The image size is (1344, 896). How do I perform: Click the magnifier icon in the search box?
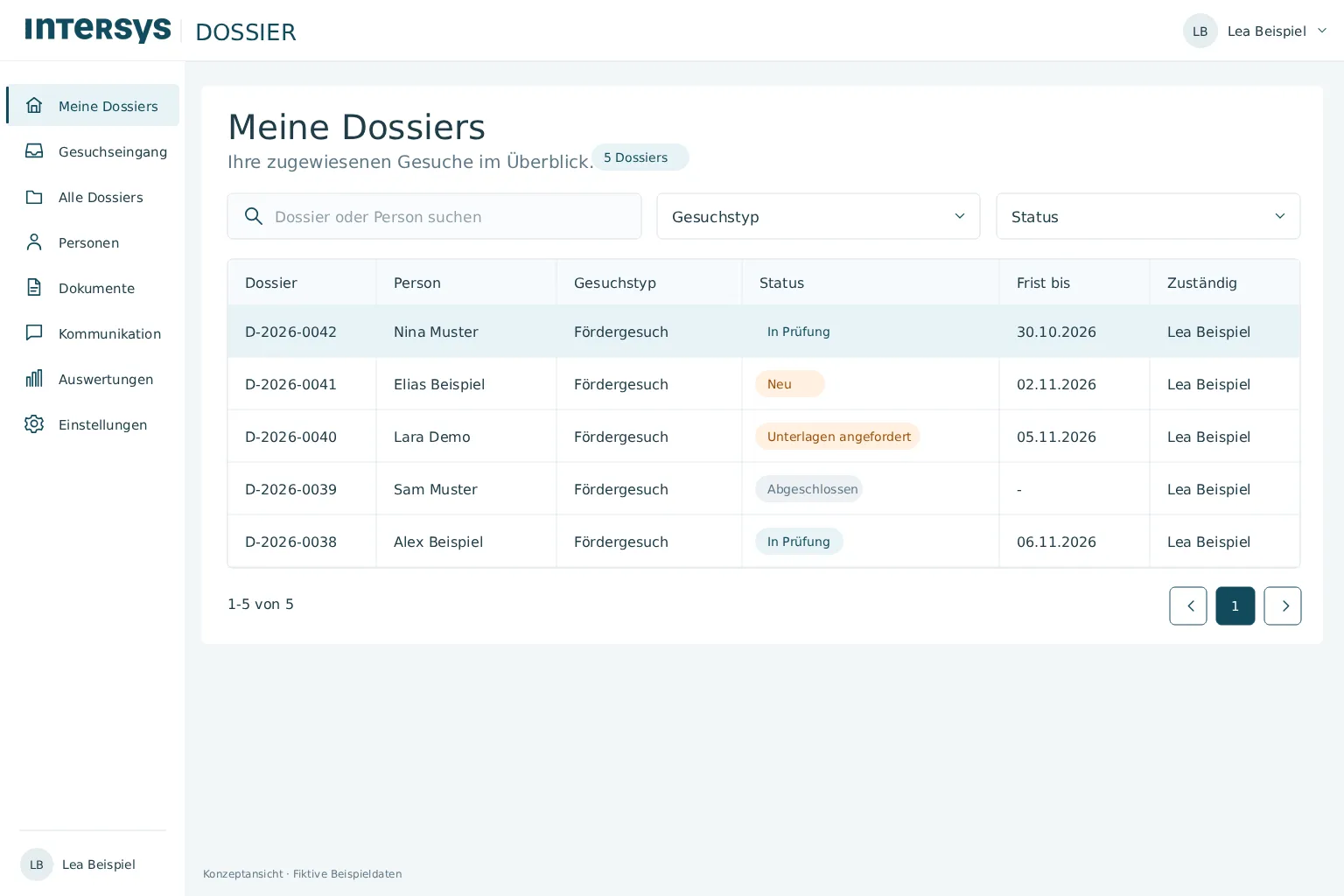(x=254, y=216)
